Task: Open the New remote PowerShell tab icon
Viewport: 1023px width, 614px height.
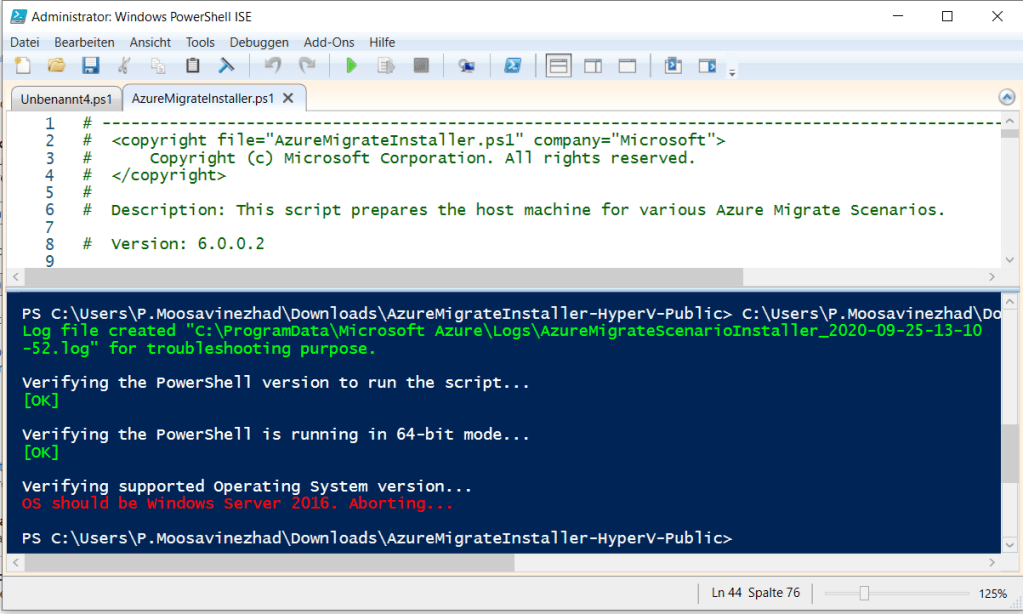Action: coord(466,66)
